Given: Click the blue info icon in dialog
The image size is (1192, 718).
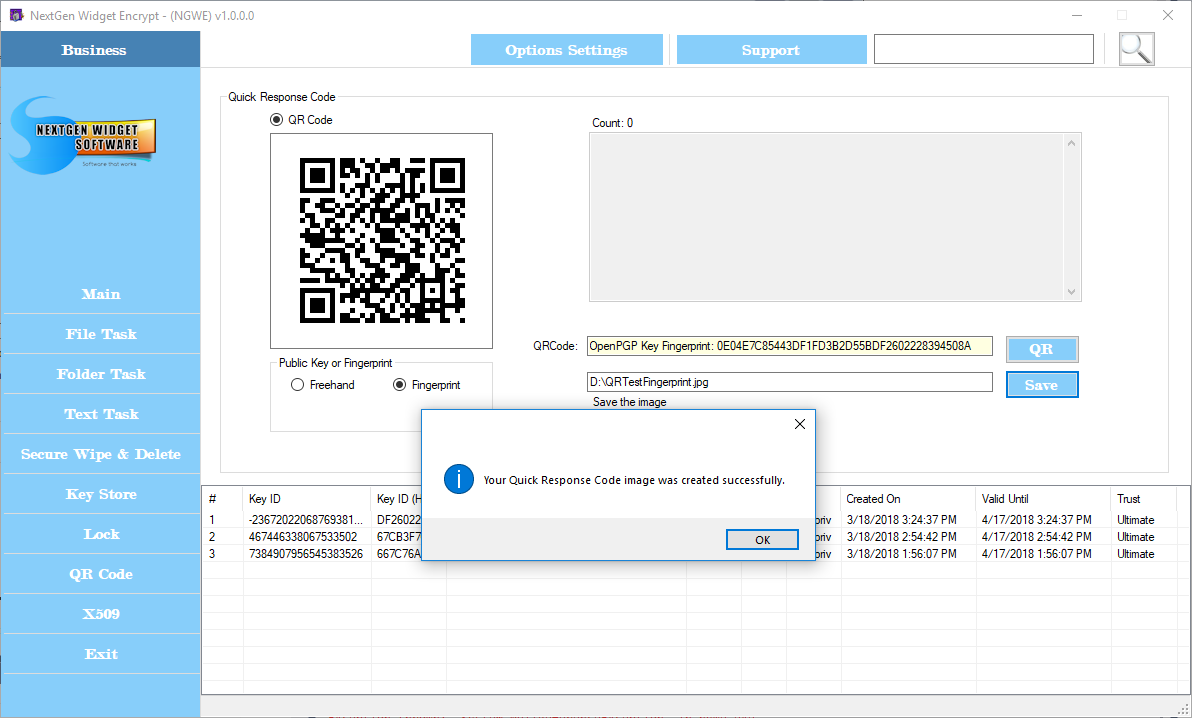Looking at the screenshot, I should tap(459, 479).
